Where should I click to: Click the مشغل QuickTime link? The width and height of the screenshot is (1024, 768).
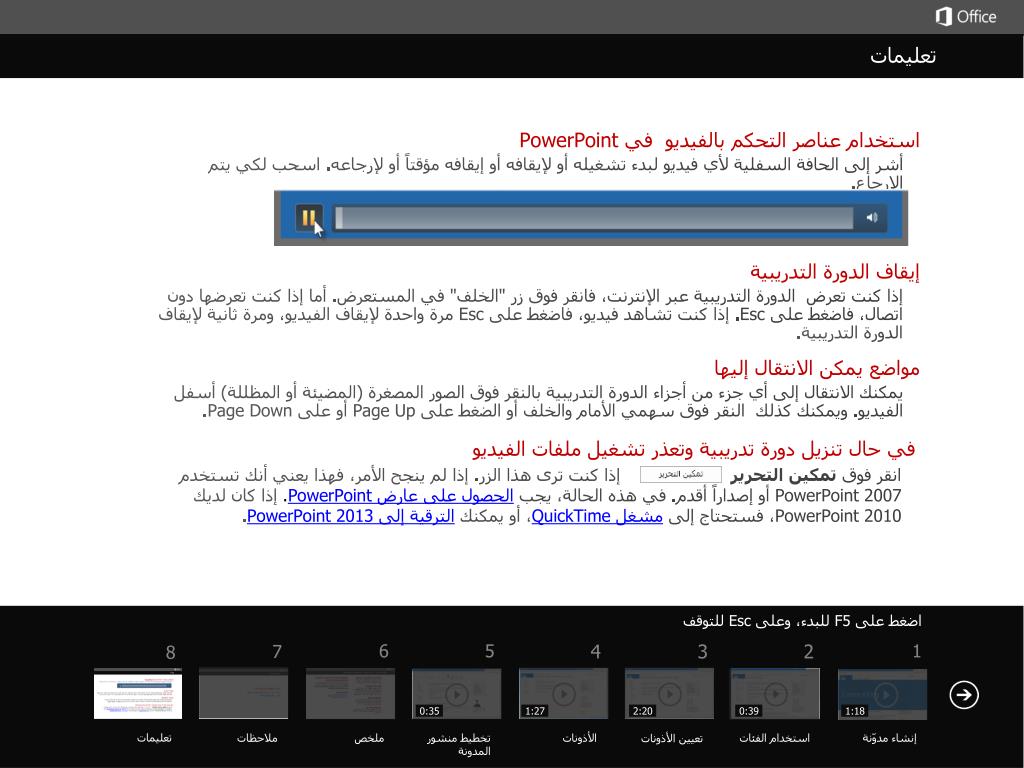pyautogui.click(x=597, y=516)
